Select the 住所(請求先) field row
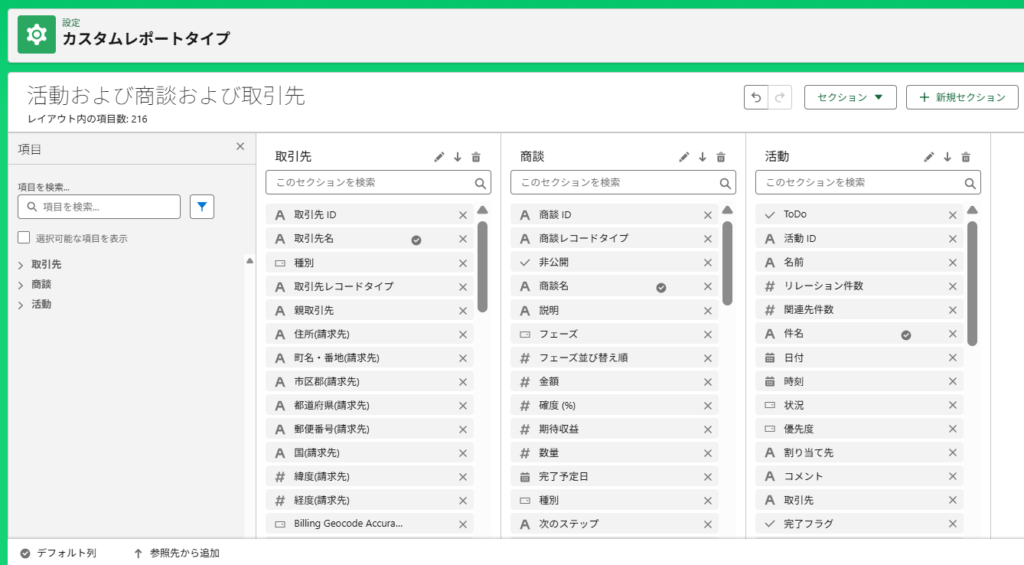The height and width of the screenshot is (565, 1024). click(370, 334)
